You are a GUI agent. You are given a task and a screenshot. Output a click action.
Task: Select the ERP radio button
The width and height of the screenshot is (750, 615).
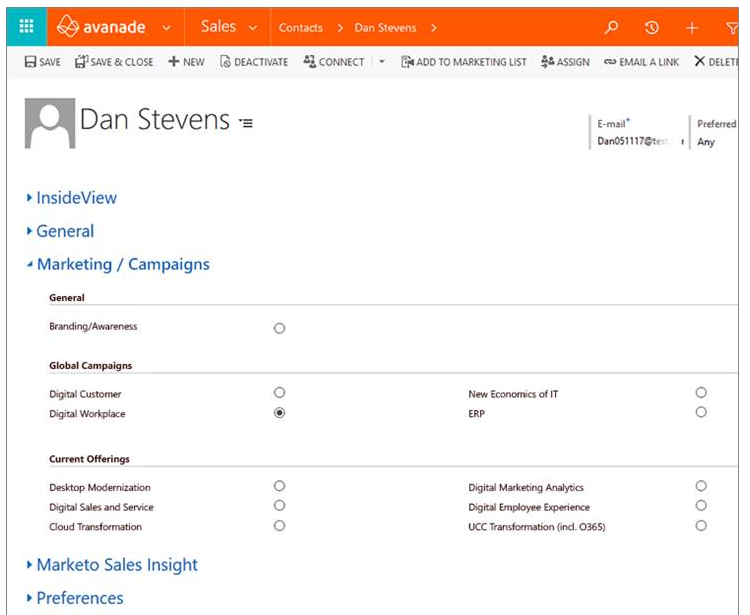[701, 412]
